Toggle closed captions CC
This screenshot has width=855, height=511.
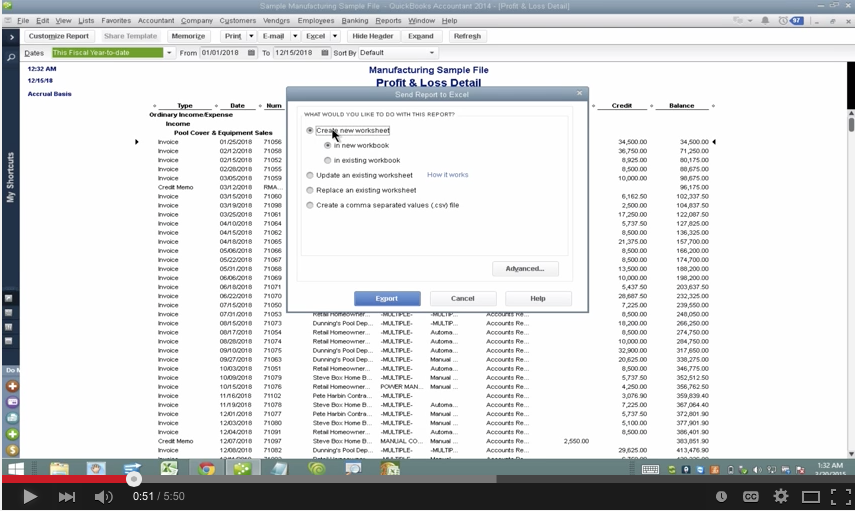[x=750, y=496]
